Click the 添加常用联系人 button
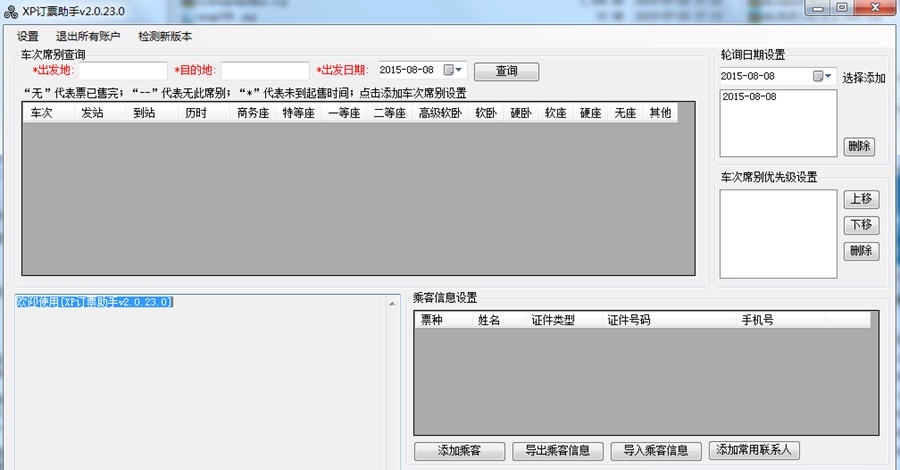Screen dimensions: 900x470 [x=754, y=450]
